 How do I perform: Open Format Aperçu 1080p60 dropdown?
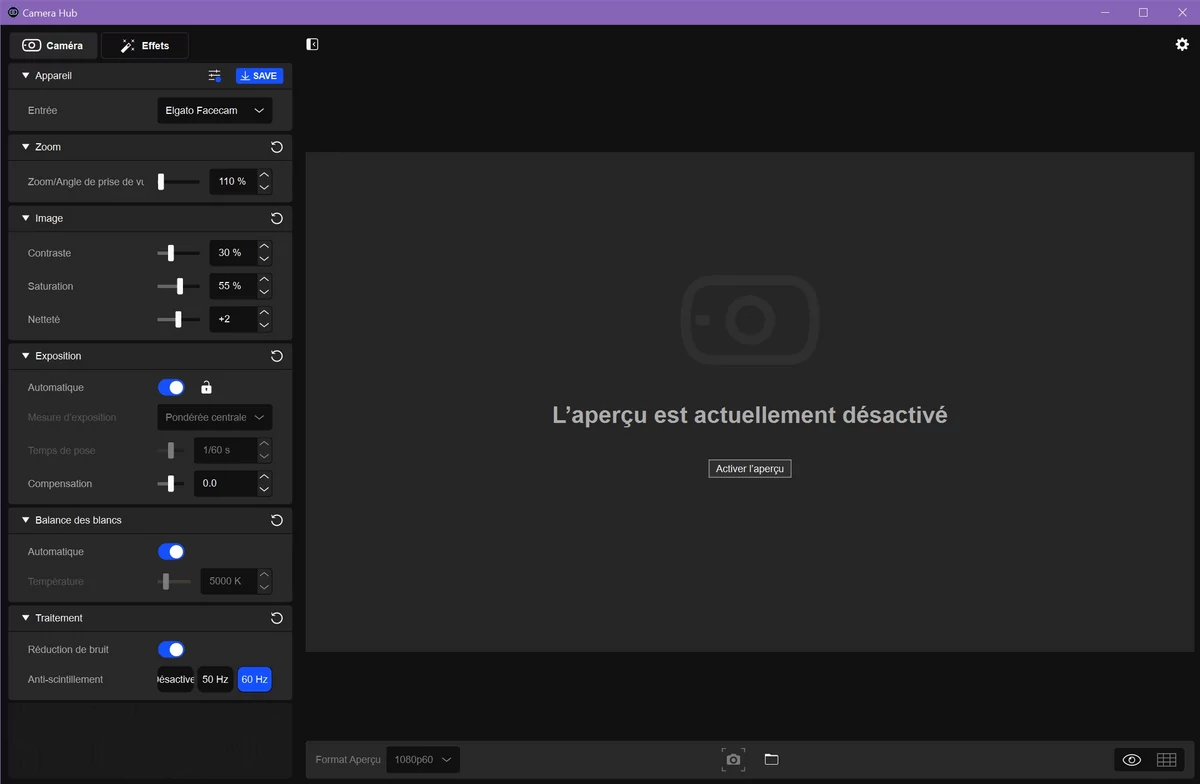click(423, 760)
